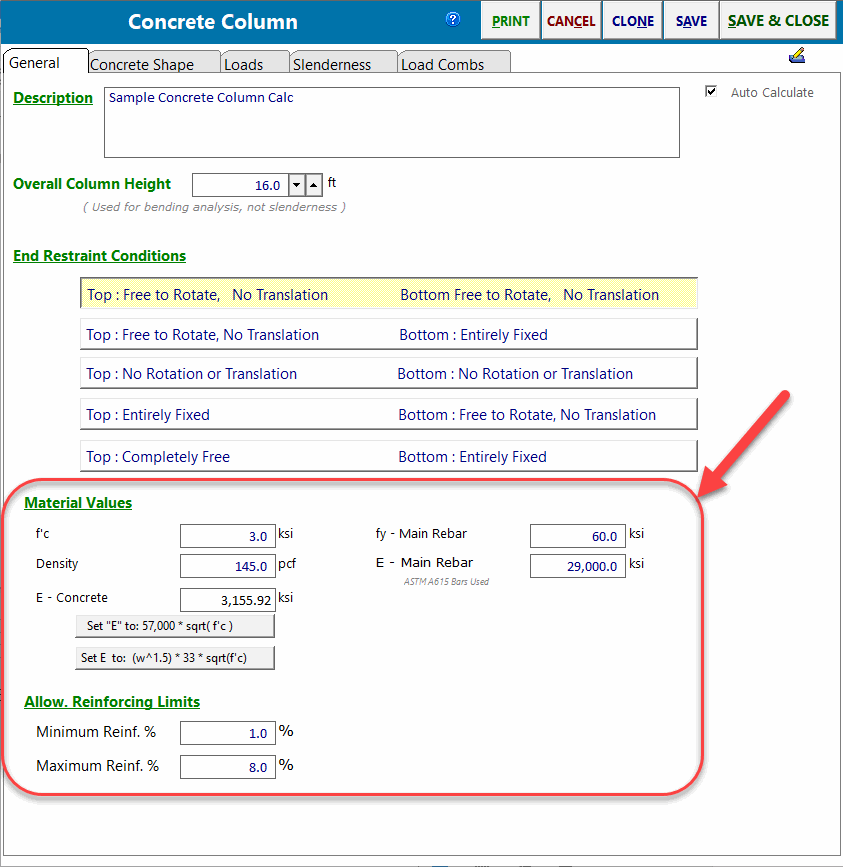Click the pencil edit icon below Save & Close

coord(796,56)
